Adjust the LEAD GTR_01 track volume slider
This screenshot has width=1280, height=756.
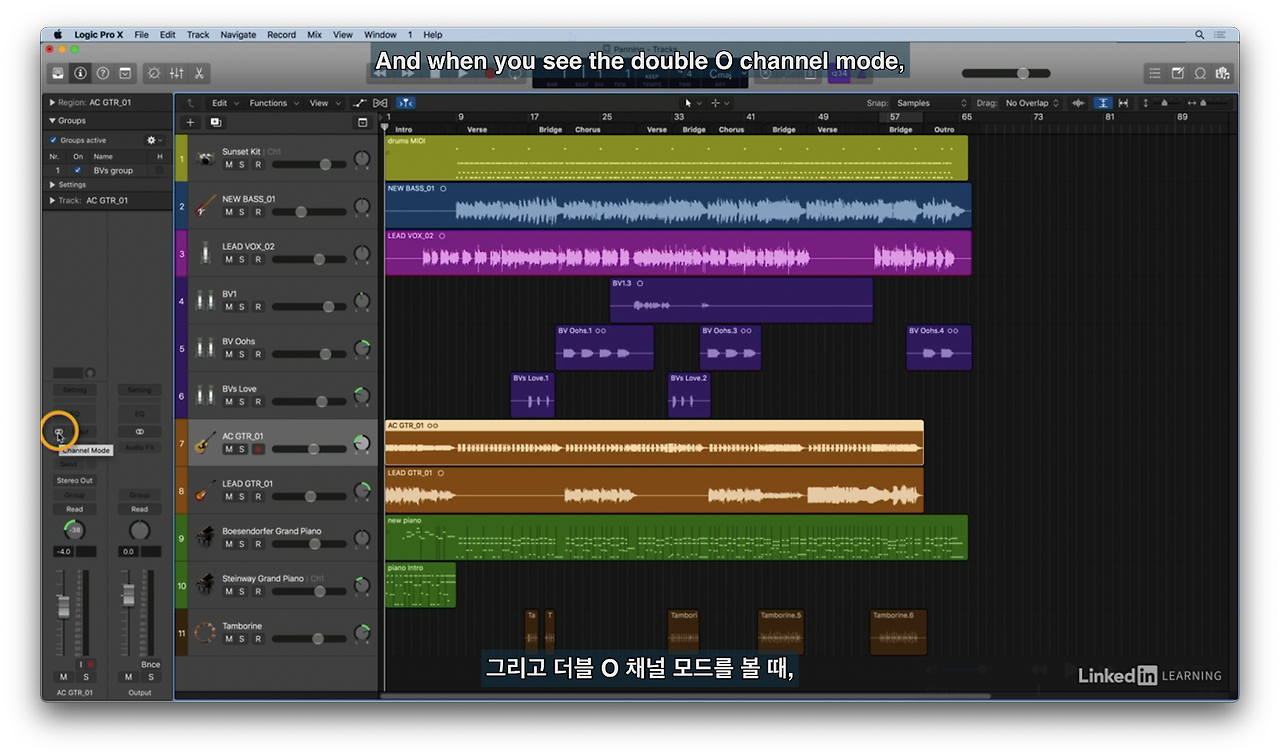[x=310, y=496]
